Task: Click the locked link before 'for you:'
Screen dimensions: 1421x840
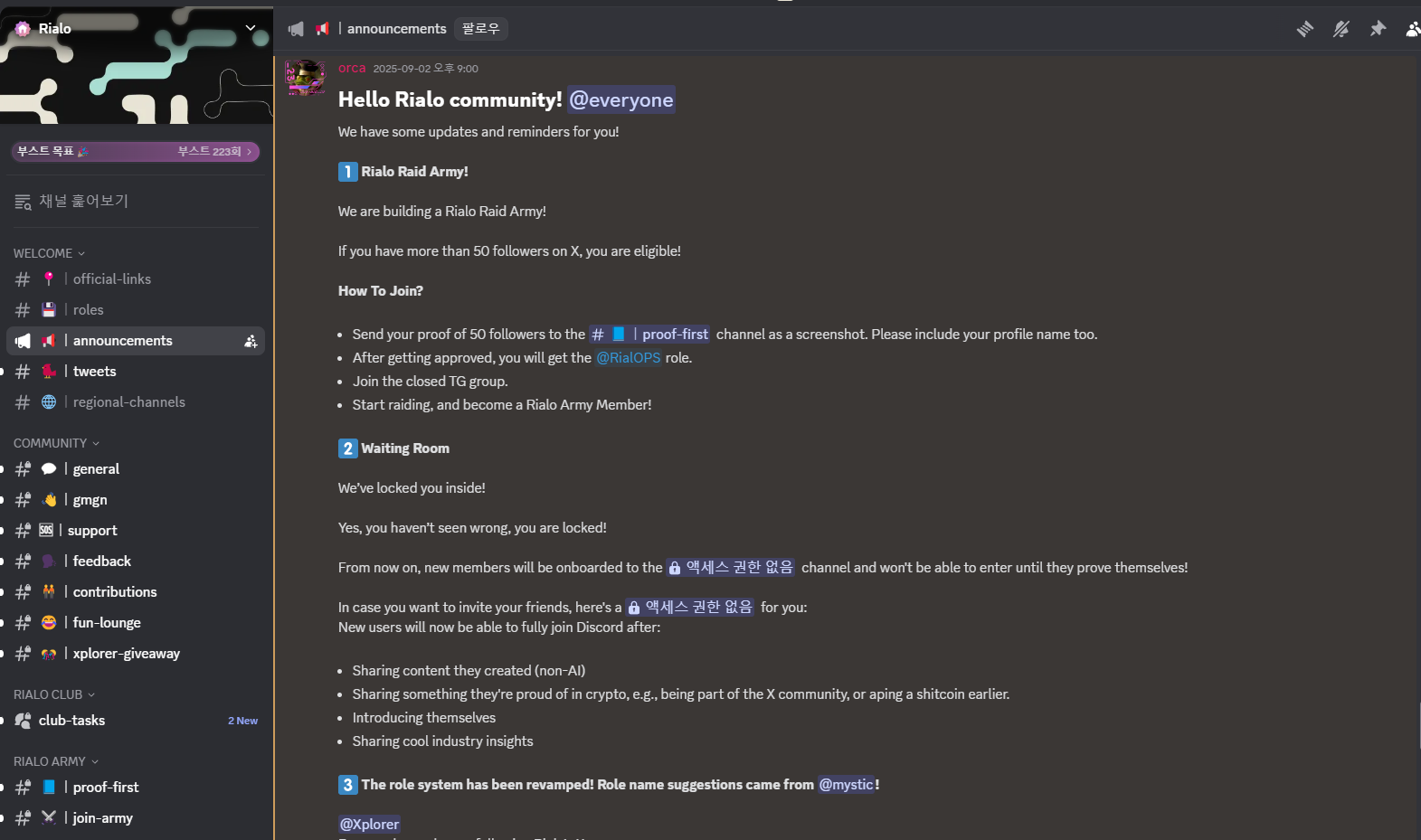Action: click(691, 607)
